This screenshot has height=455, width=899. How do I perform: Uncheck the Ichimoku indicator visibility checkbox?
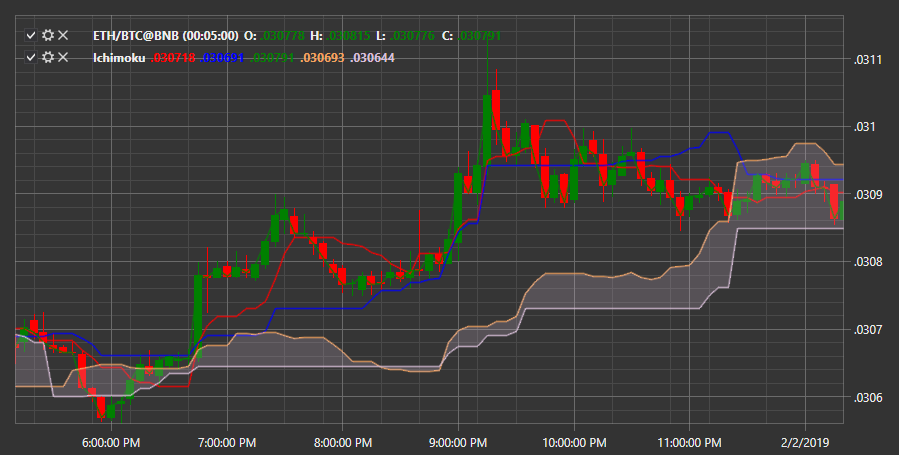(31, 57)
